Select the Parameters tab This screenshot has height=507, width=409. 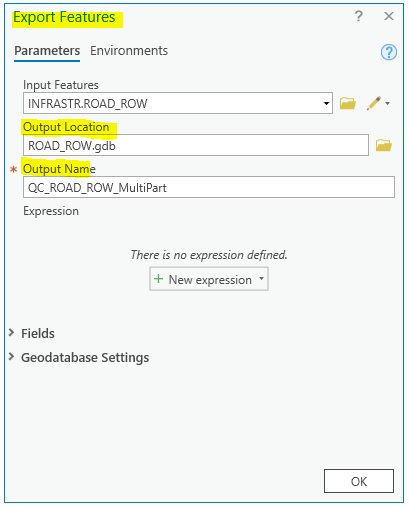coord(47,51)
